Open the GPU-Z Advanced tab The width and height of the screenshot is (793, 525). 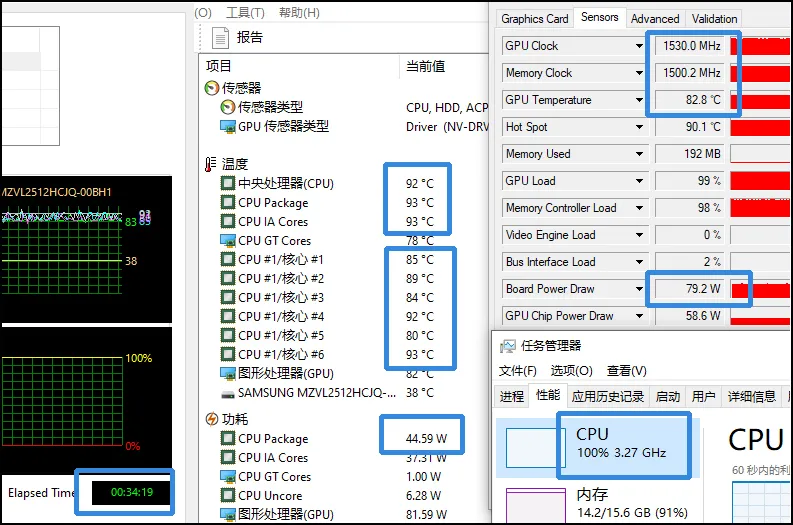655,19
